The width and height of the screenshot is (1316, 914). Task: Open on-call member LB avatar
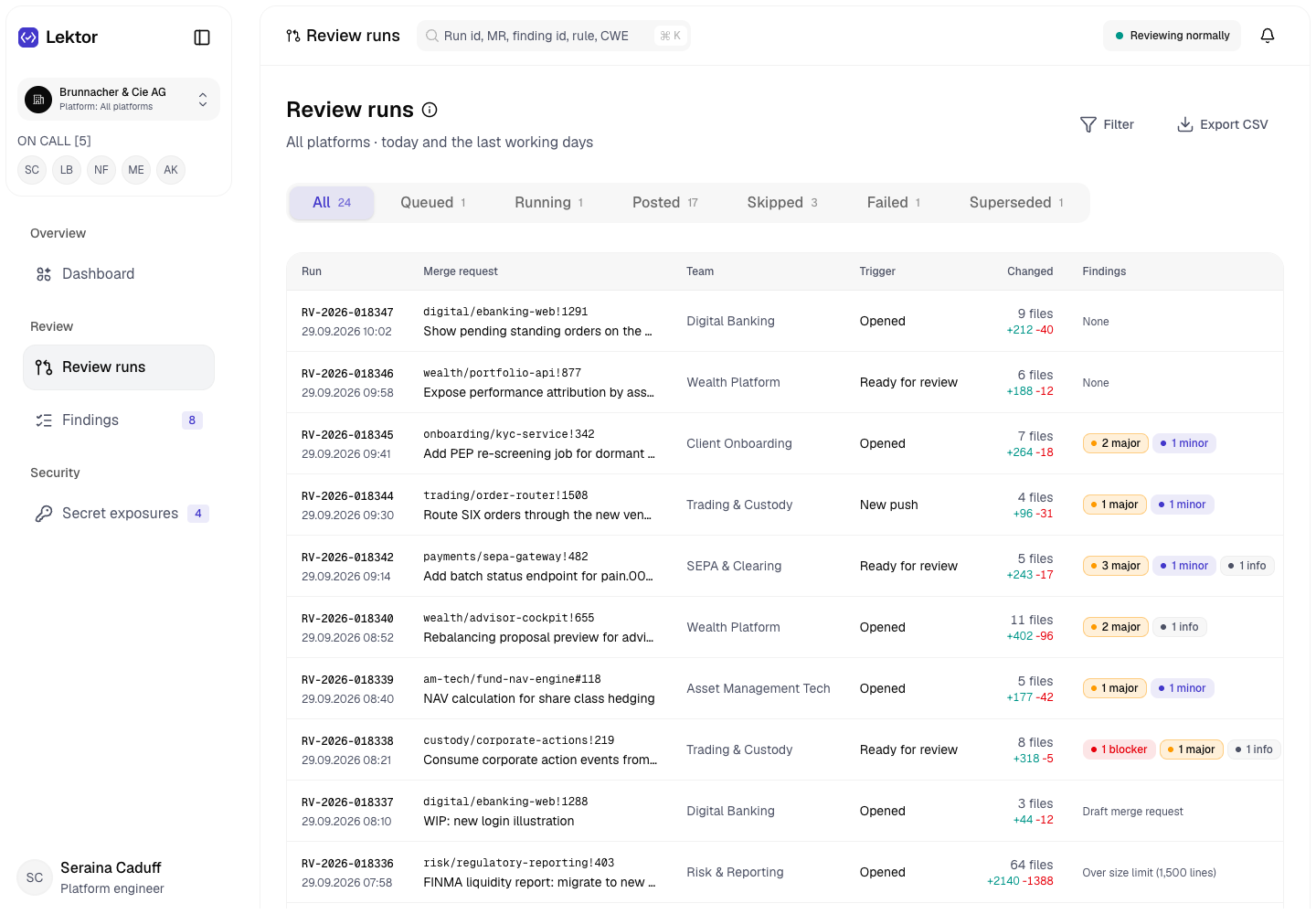coord(67,170)
